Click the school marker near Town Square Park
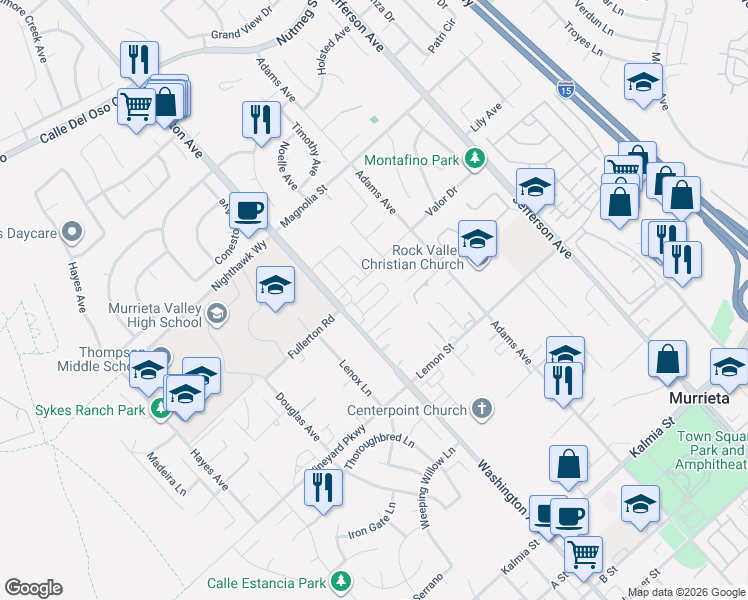Image resolution: width=748 pixels, height=600 pixels. point(640,505)
